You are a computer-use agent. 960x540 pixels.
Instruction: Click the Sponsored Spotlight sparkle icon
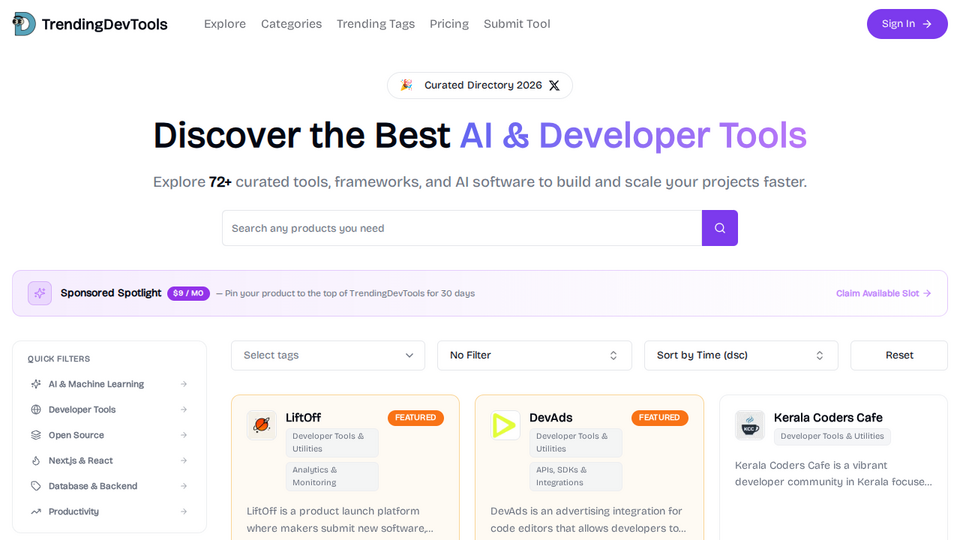tap(40, 293)
